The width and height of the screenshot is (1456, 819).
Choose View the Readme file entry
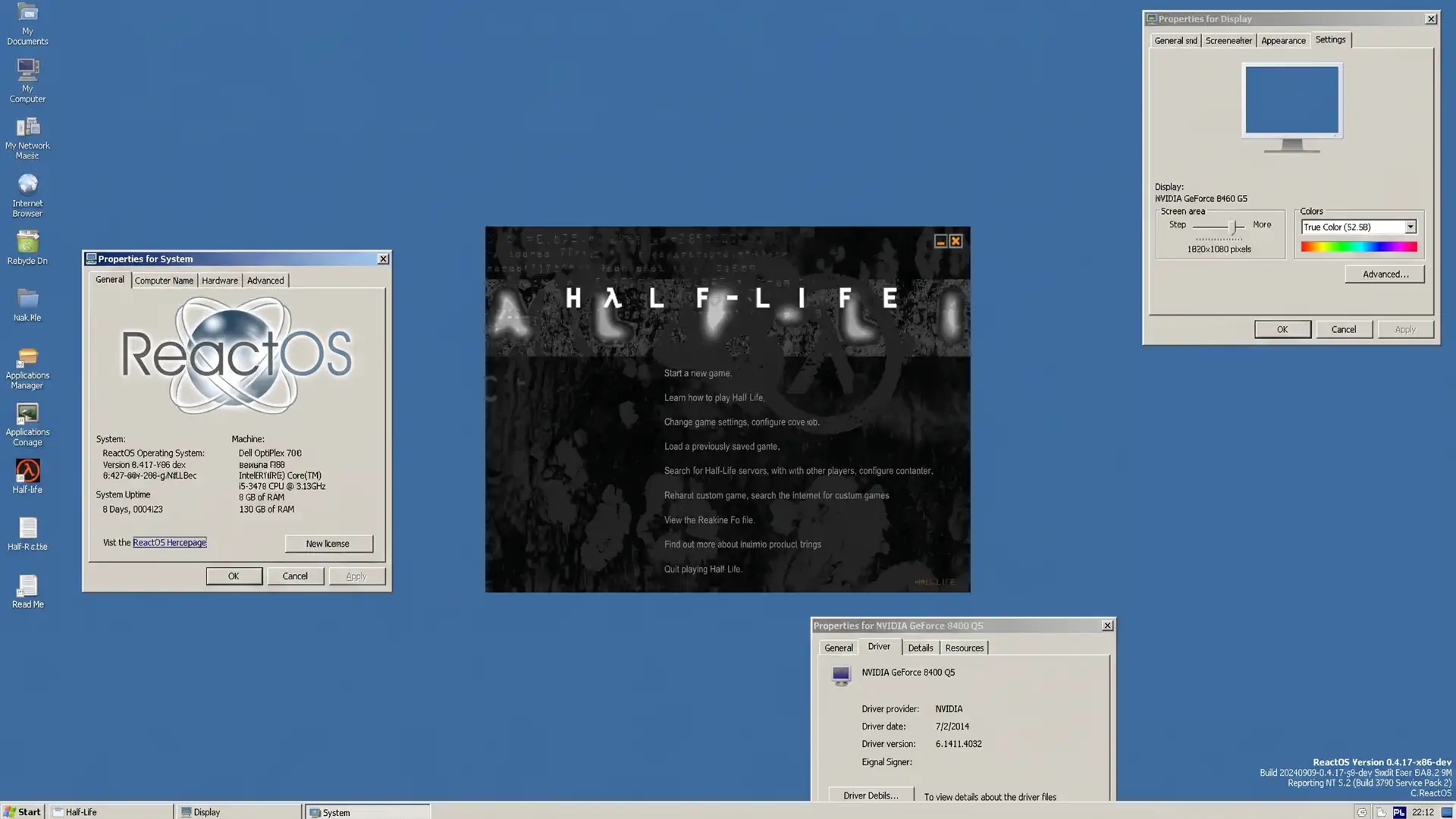pyautogui.click(x=709, y=520)
